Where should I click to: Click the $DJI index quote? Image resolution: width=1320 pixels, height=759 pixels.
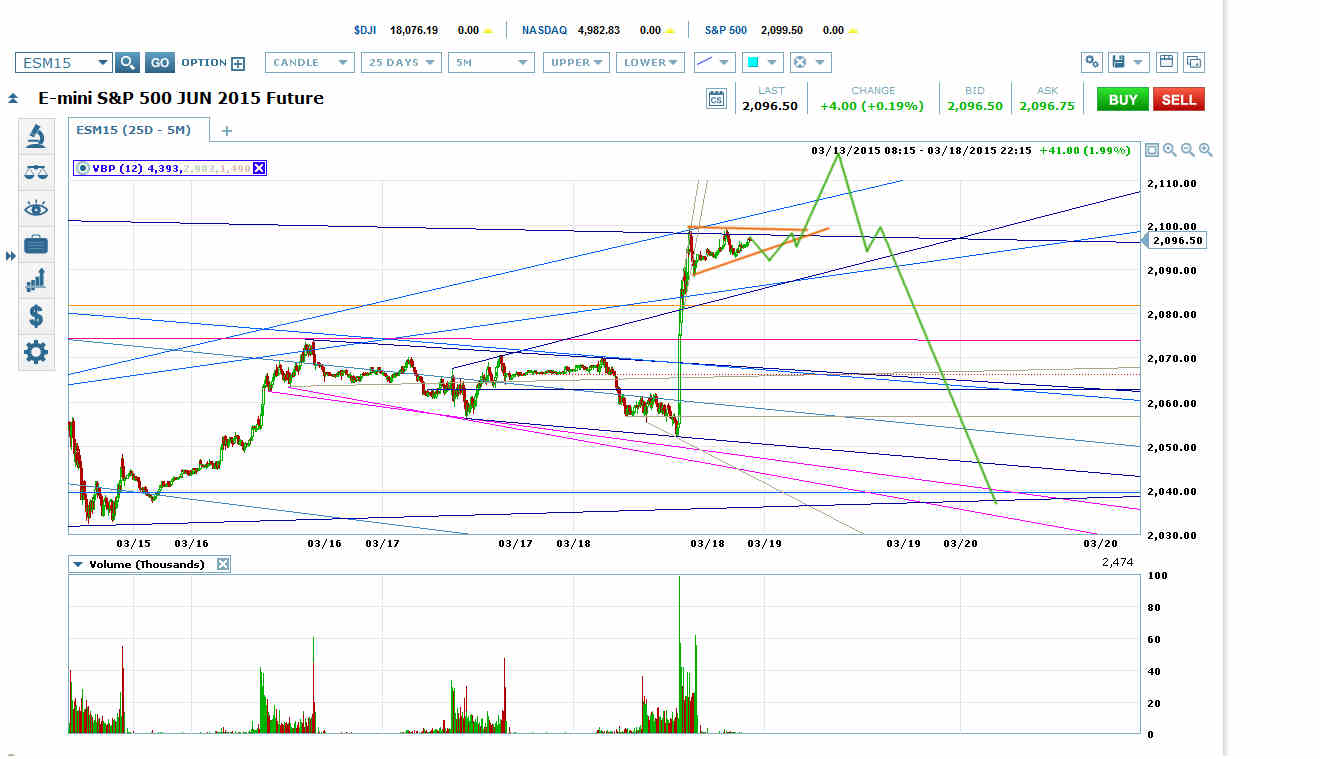pyautogui.click(x=423, y=30)
